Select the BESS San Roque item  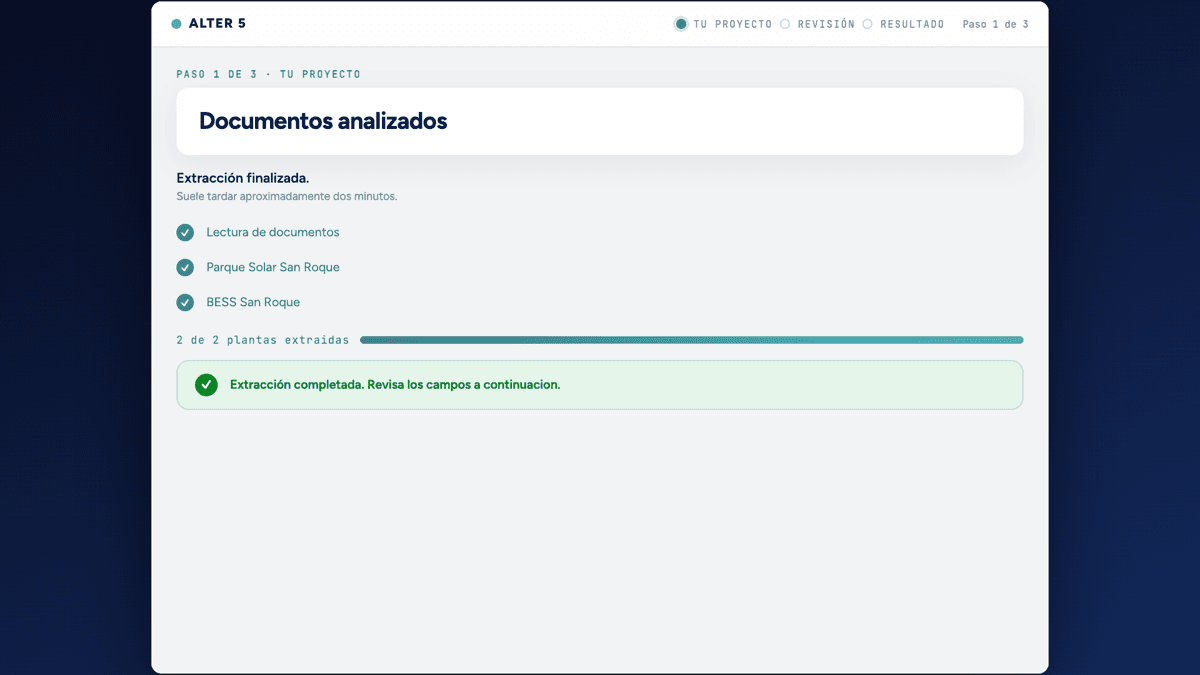pyautogui.click(x=253, y=302)
